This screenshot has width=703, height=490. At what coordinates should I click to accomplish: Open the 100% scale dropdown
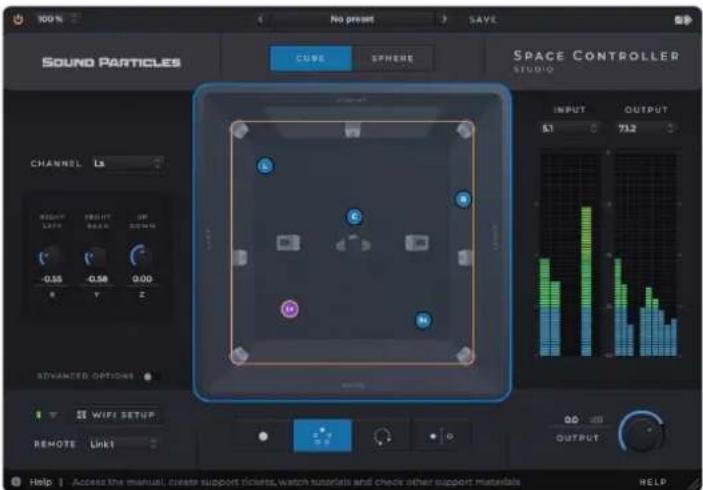(57, 19)
